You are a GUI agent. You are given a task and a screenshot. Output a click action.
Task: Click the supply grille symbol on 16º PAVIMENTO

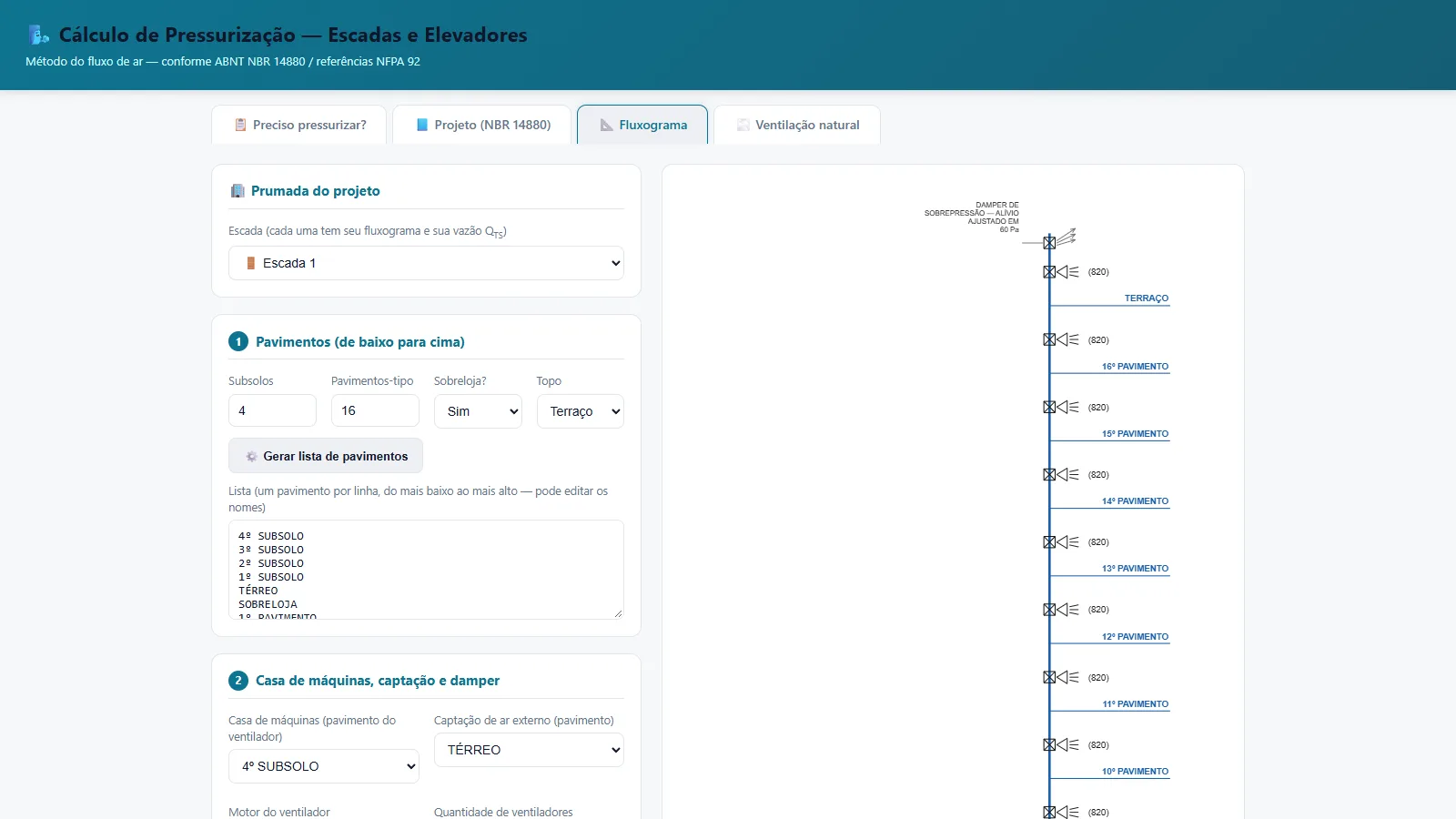pyautogui.click(x=1061, y=339)
